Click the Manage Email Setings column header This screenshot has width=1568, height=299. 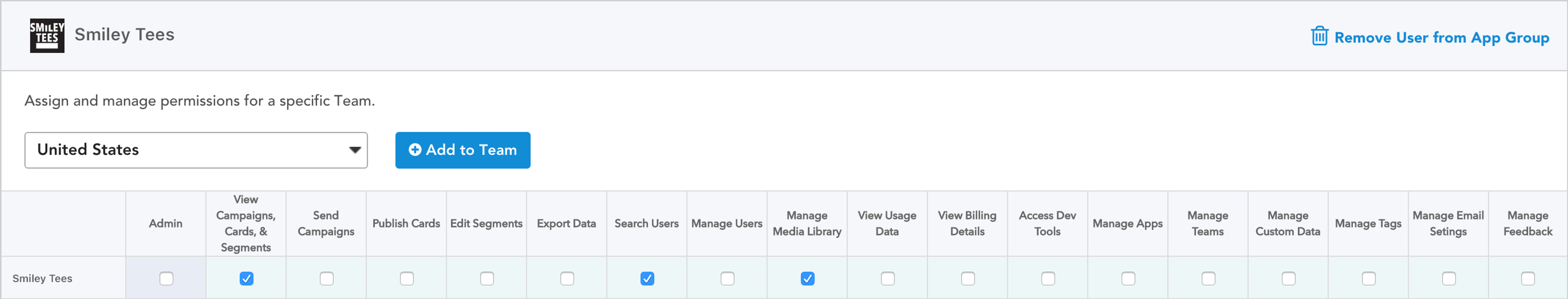(x=1448, y=223)
